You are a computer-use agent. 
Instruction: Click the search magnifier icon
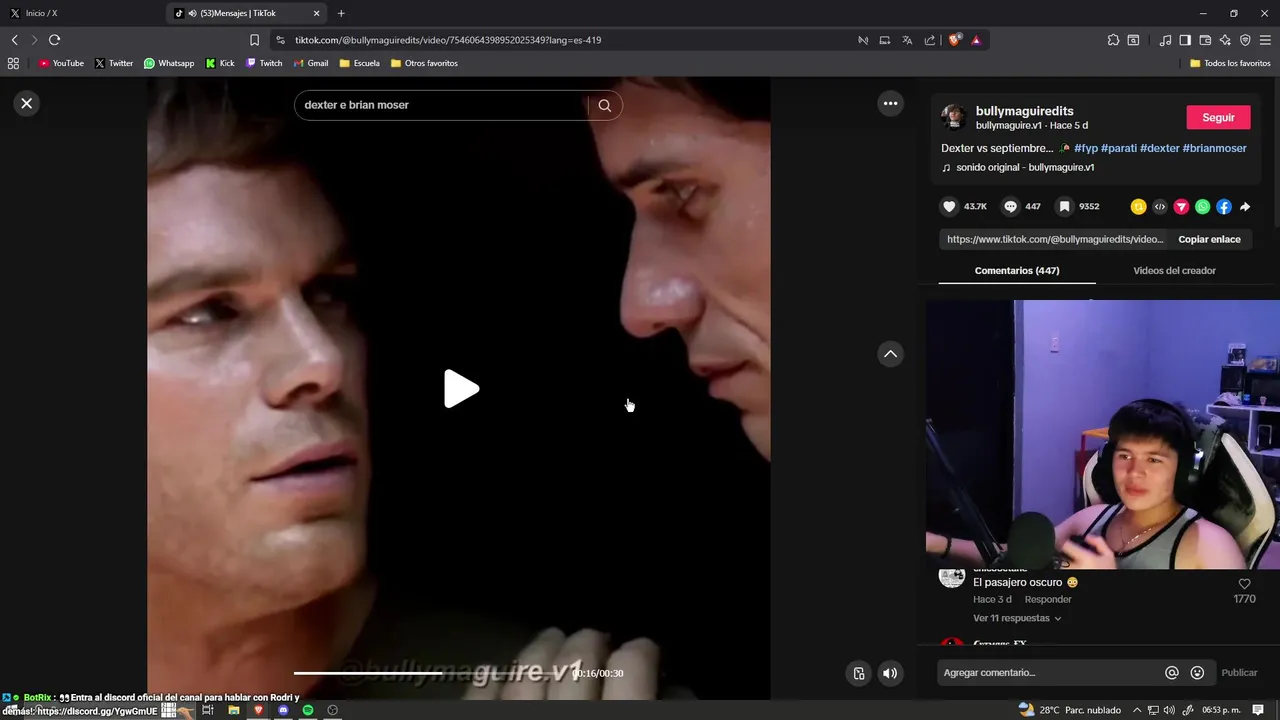pos(605,105)
